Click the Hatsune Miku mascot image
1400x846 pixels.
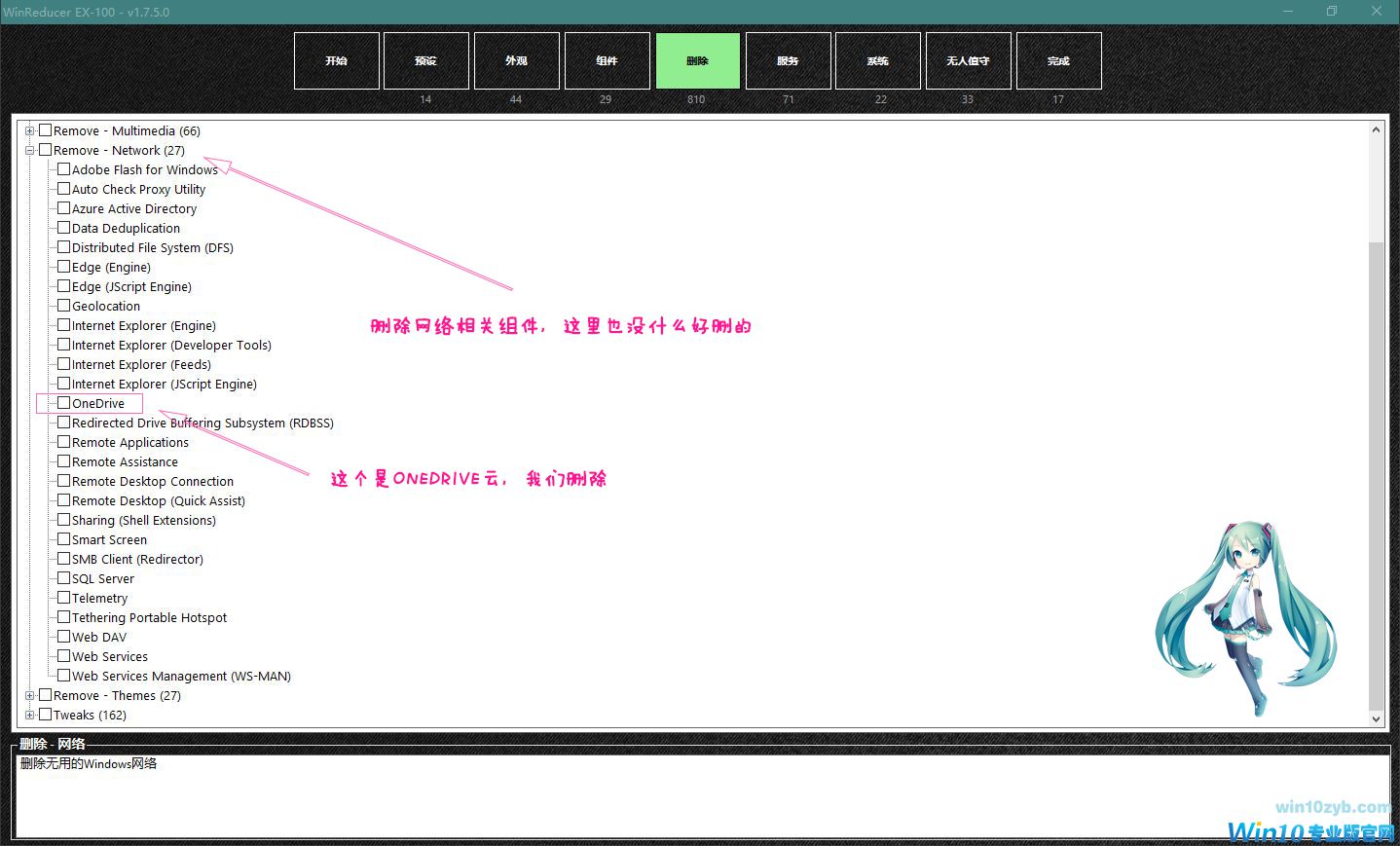click(1243, 615)
